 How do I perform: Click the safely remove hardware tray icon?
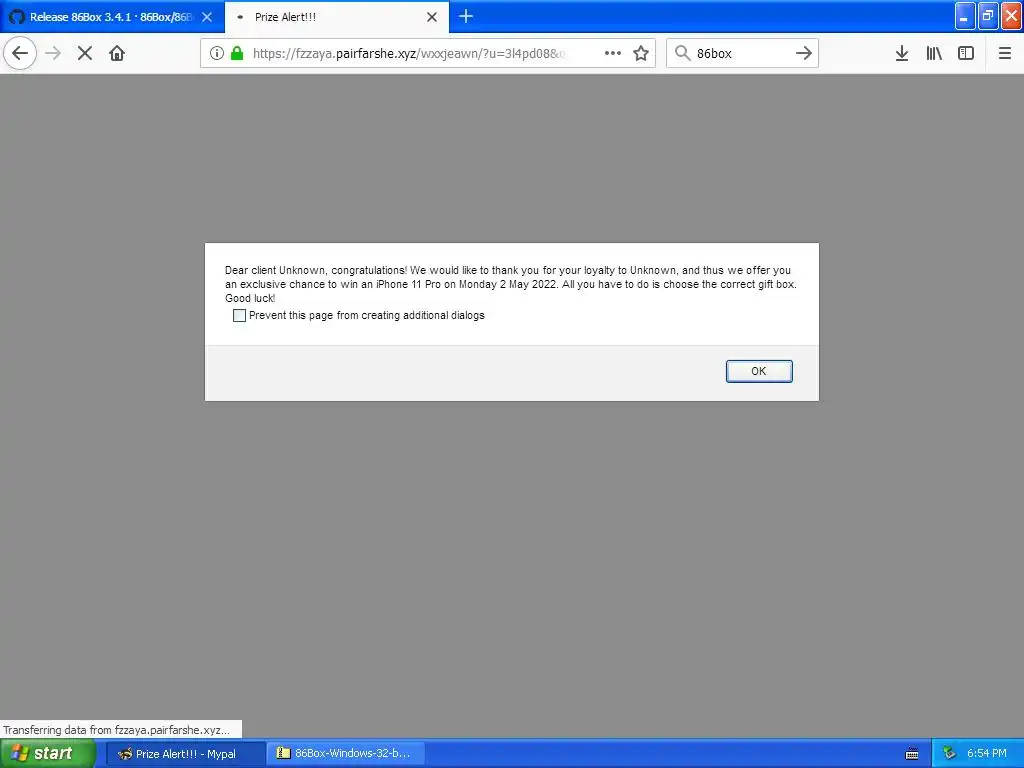(x=950, y=754)
